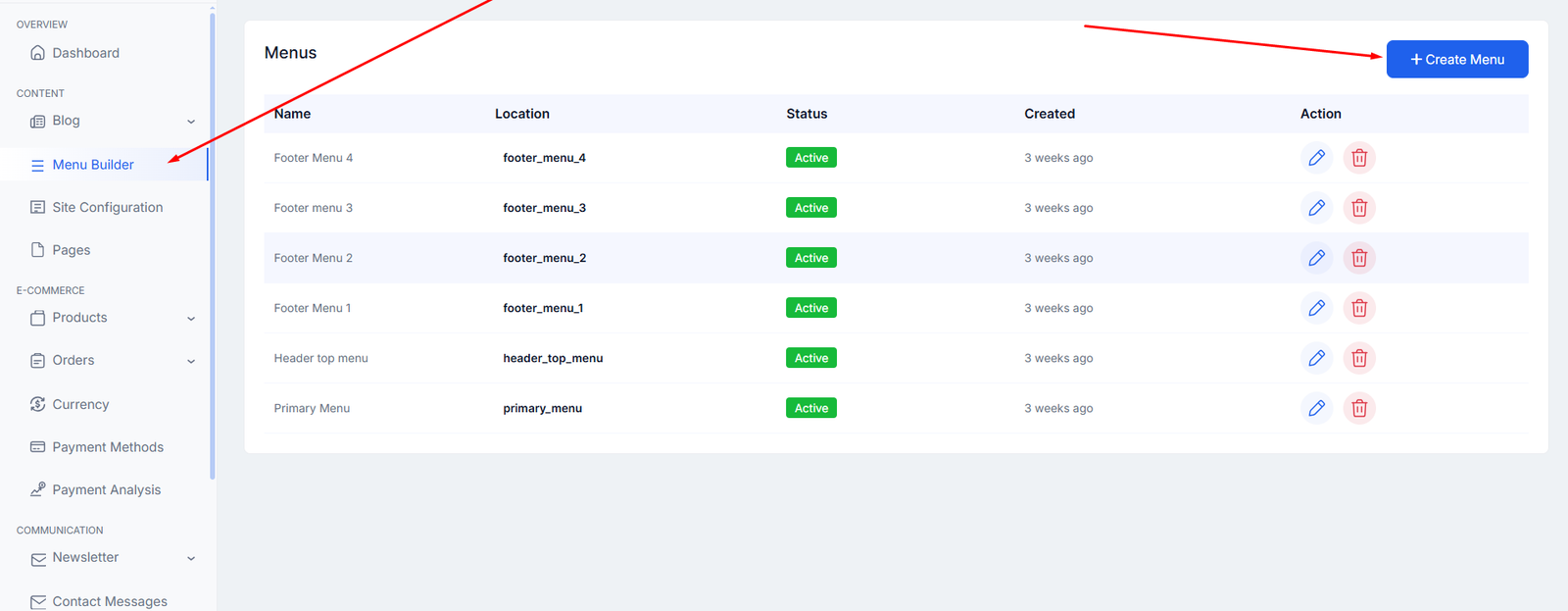Viewport: 1568px width, 611px height.
Task: Click the Active badge for Footer Menu 4
Action: tap(811, 158)
